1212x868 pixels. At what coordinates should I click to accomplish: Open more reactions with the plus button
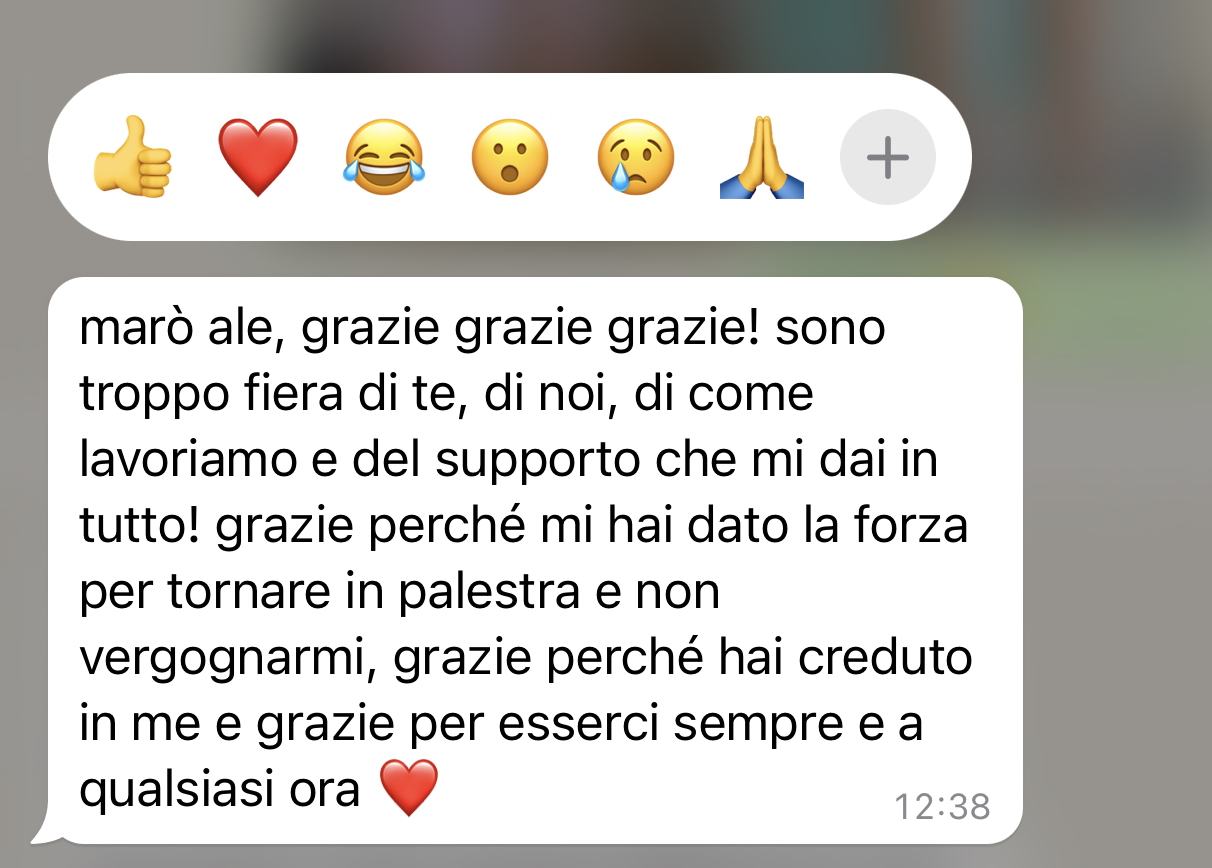888,158
